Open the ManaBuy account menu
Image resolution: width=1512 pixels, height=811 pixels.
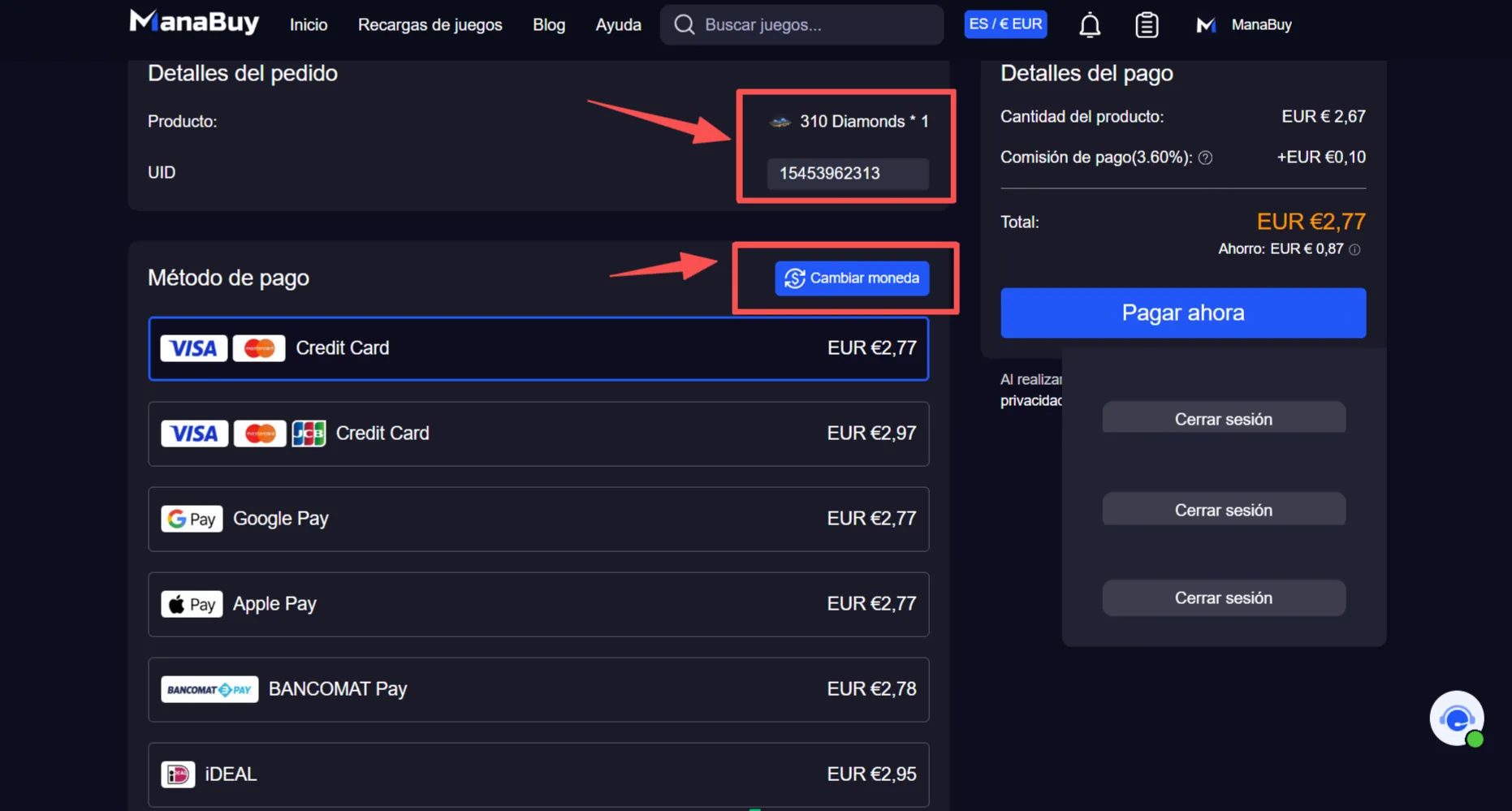1244,25
